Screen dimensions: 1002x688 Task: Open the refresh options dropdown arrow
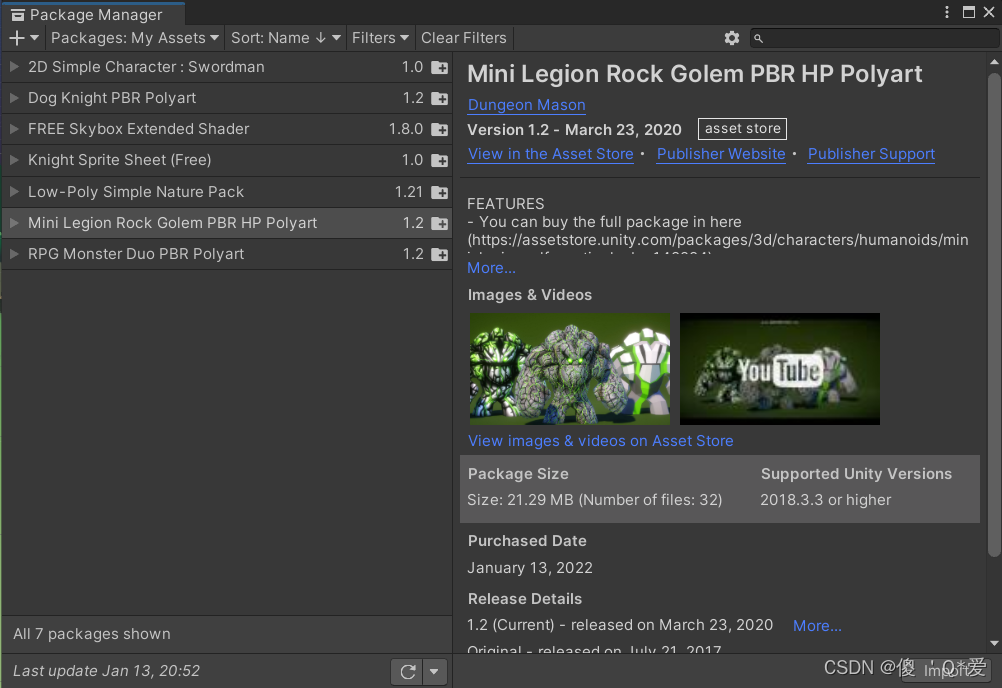pos(434,671)
